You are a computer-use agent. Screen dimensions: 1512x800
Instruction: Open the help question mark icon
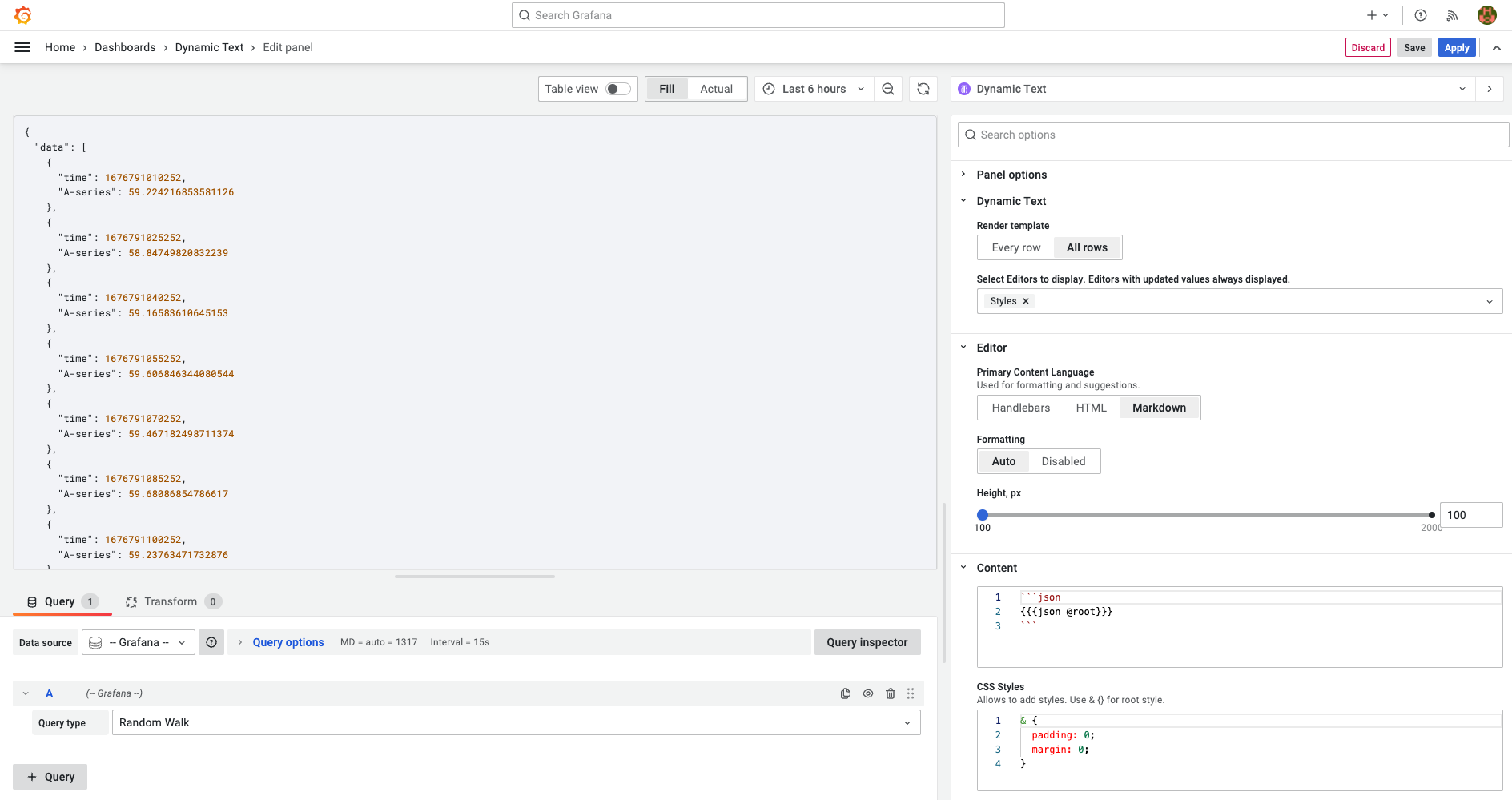coord(1421,15)
